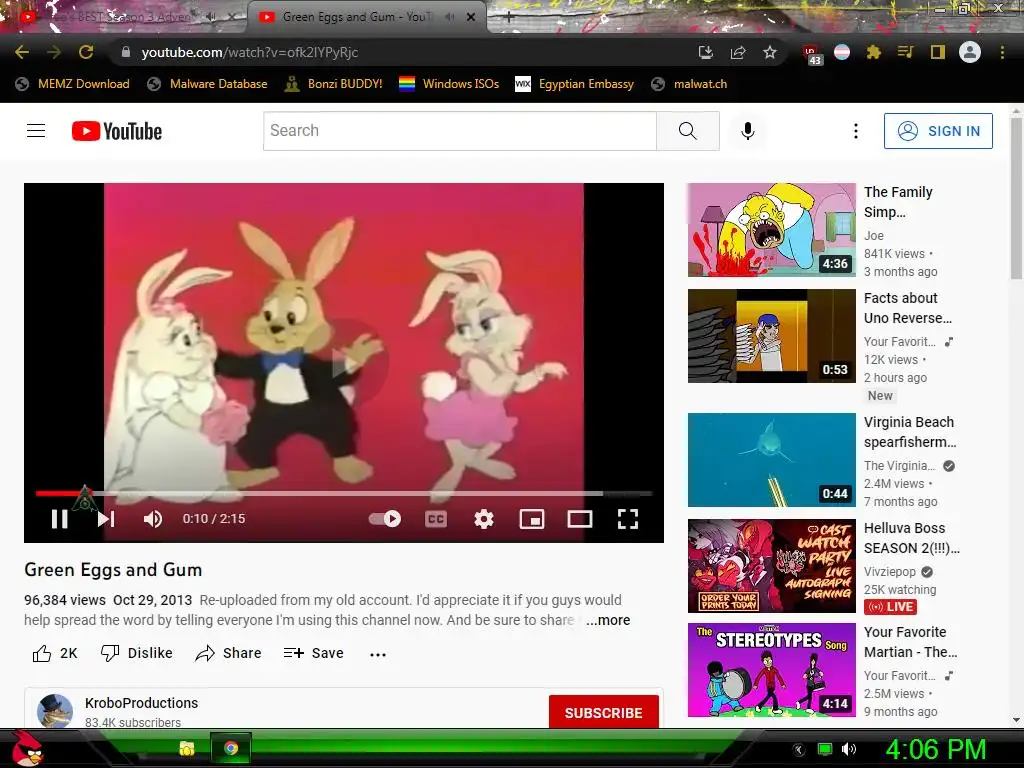Save the video to playlist
Screen dimensions: 1024x768
click(313, 653)
